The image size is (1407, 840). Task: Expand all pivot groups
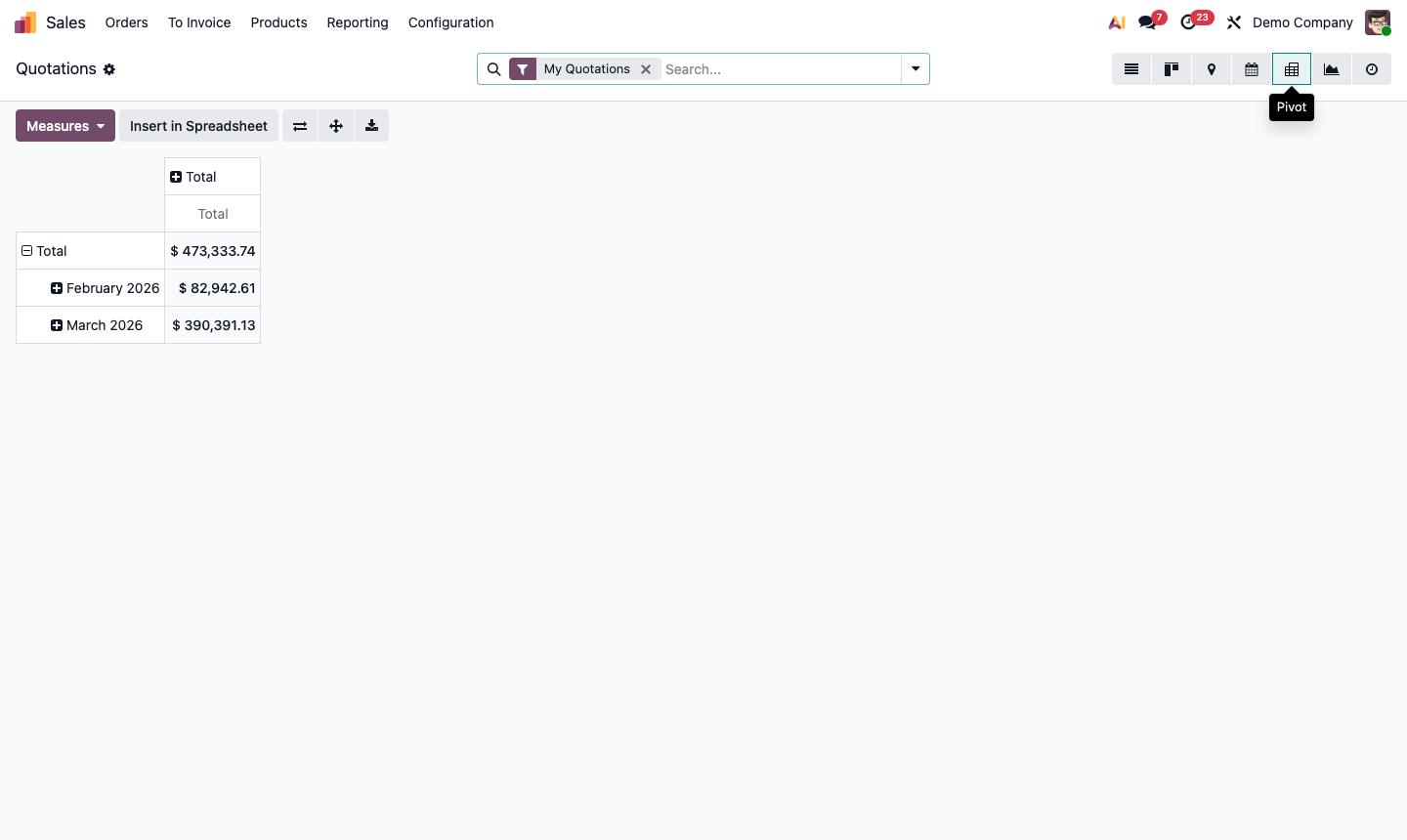click(x=336, y=125)
